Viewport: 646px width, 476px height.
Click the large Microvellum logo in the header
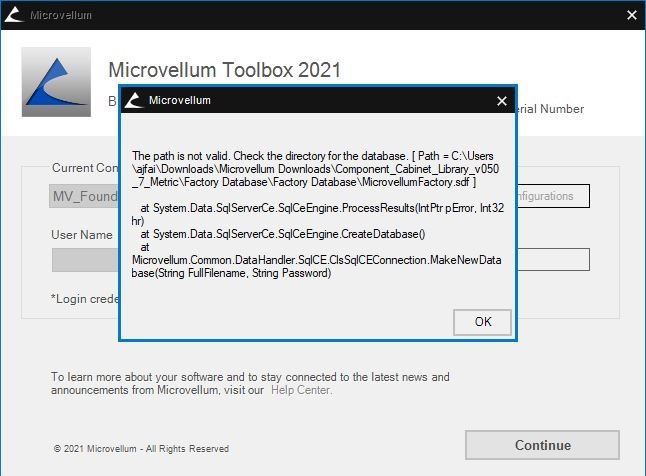point(56,82)
